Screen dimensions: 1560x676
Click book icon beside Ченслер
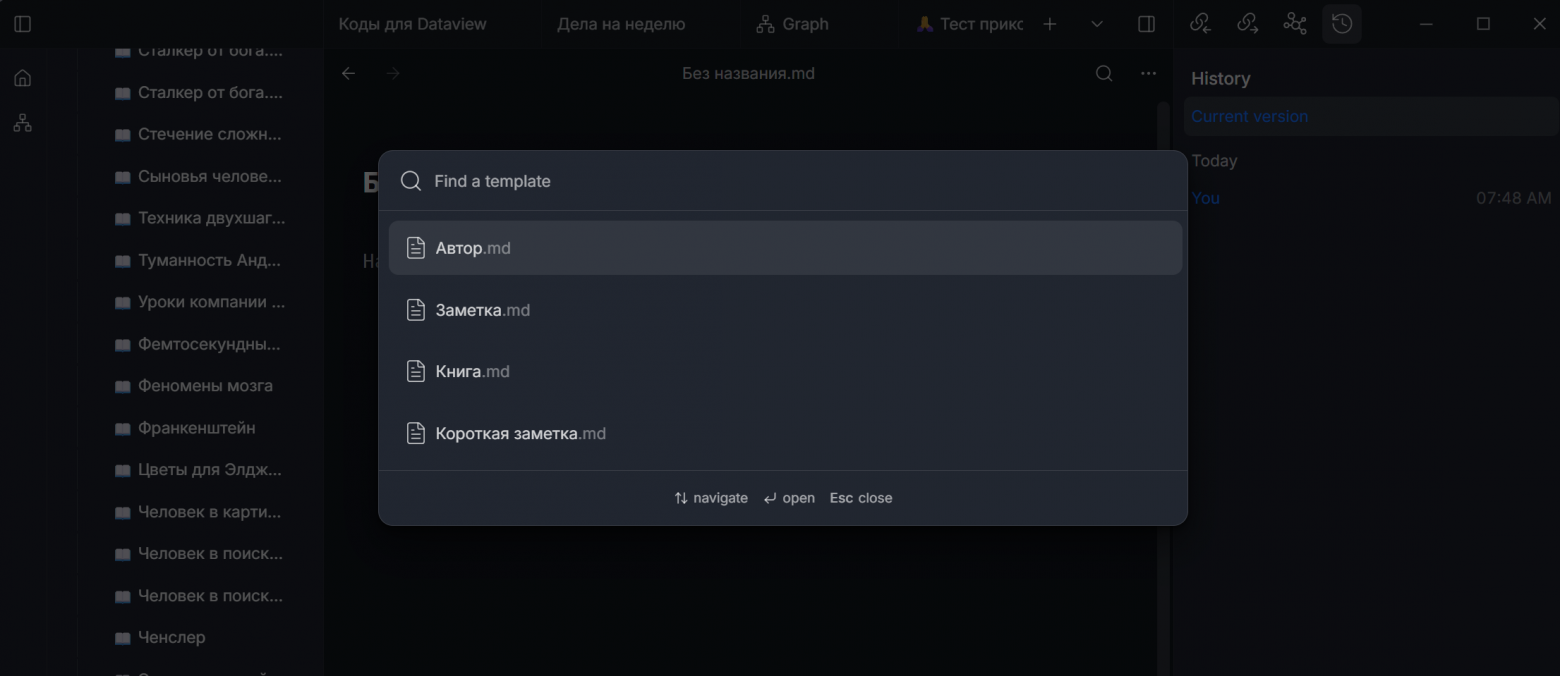pos(123,638)
